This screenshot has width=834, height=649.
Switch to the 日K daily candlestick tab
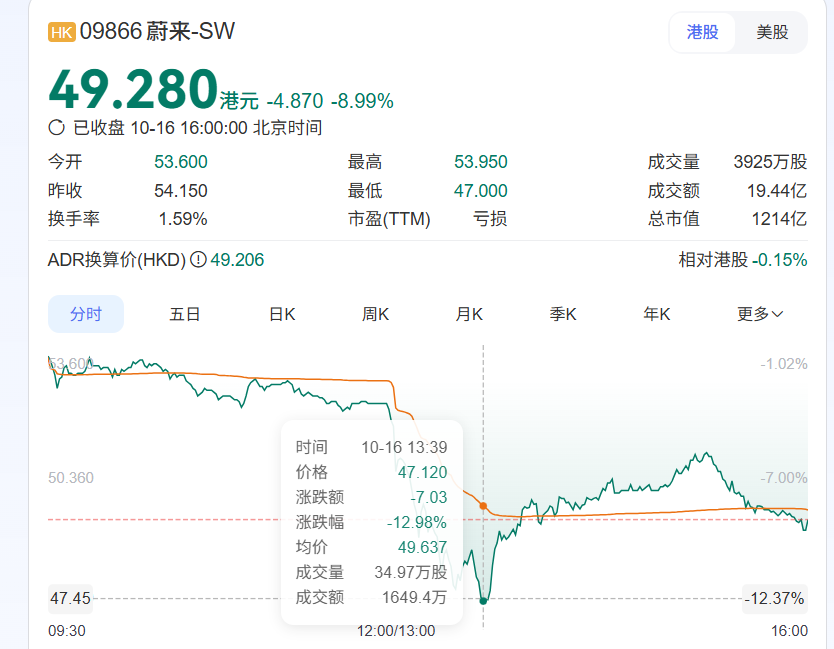click(282, 314)
